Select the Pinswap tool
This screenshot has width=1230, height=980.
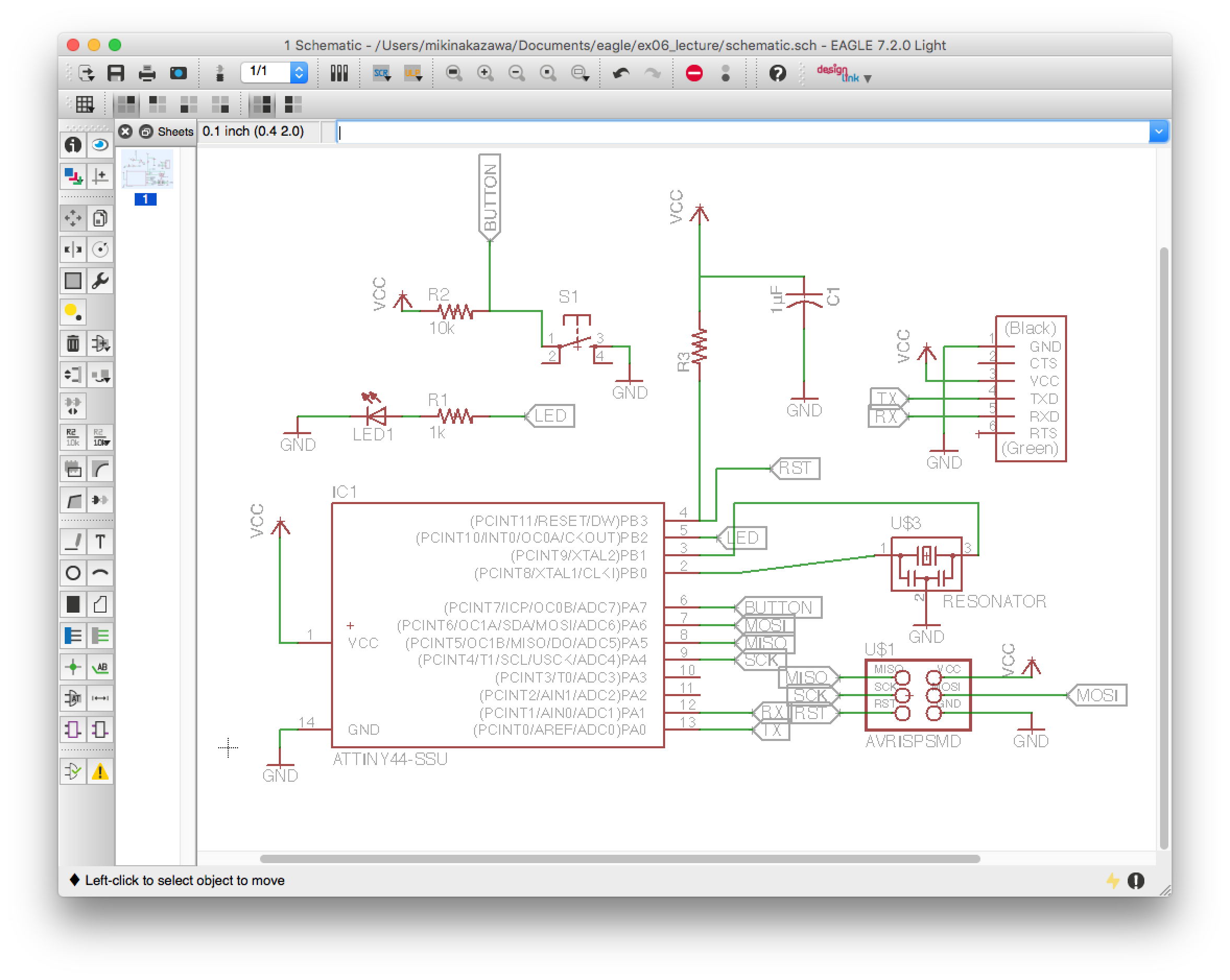(x=73, y=375)
